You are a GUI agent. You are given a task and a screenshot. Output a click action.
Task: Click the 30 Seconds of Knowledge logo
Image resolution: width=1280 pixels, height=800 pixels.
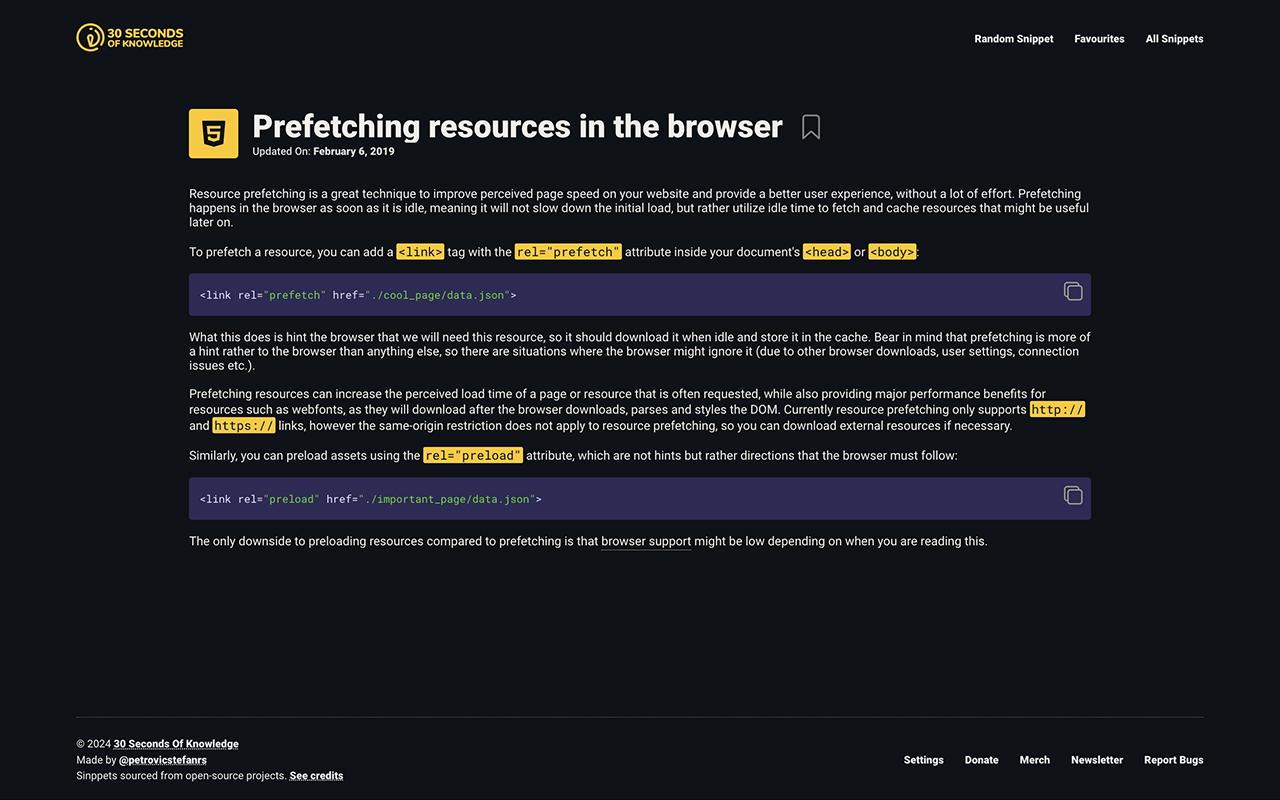click(130, 38)
